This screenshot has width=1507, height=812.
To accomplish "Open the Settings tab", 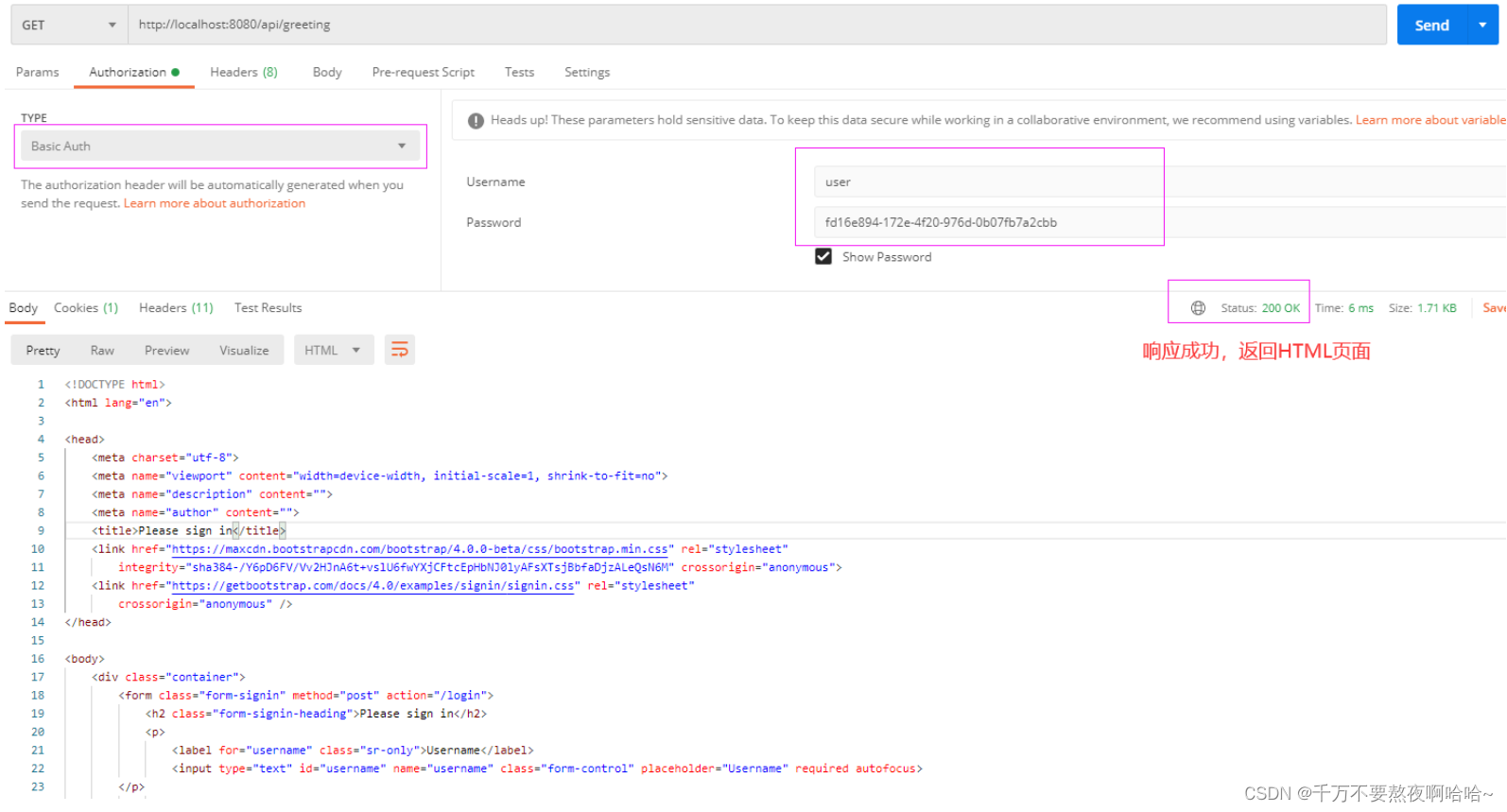I will [x=587, y=72].
